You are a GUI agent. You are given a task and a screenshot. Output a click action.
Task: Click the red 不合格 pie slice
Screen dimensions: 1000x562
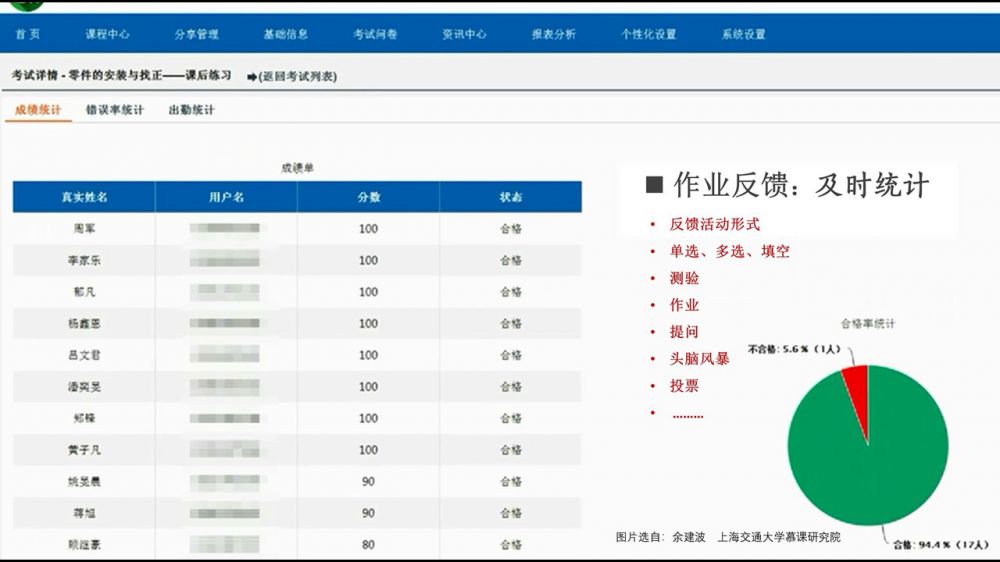point(857,386)
